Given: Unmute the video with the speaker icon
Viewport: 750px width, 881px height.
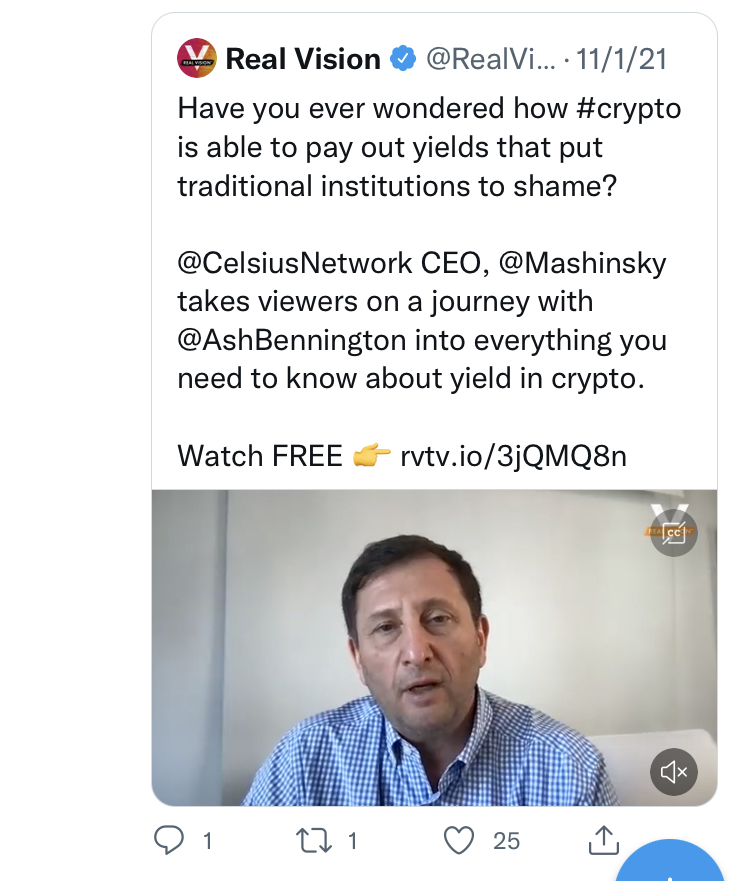Looking at the screenshot, I should [674, 771].
